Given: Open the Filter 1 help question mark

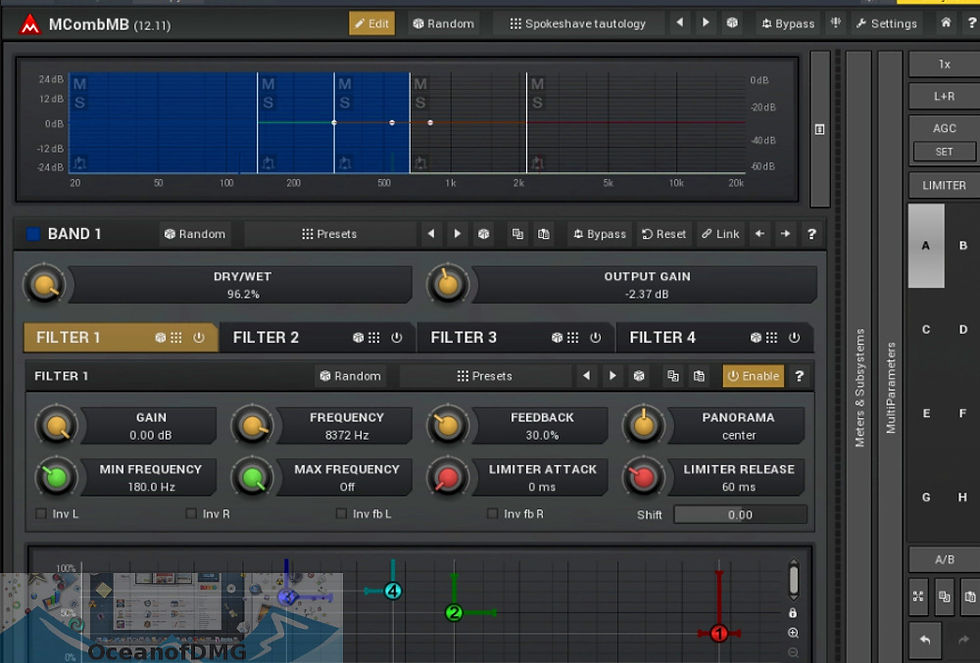Looking at the screenshot, I should (x=799, y=376).
